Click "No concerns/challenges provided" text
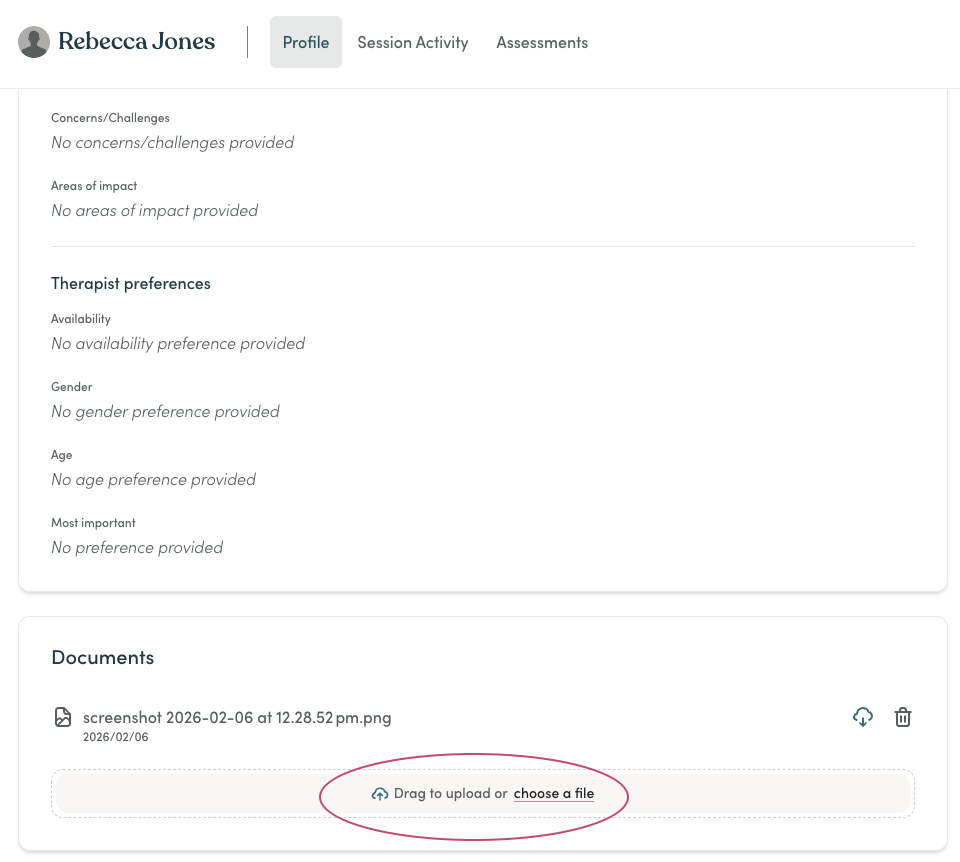This screenshot has height=862, width=960. point(173,143)
